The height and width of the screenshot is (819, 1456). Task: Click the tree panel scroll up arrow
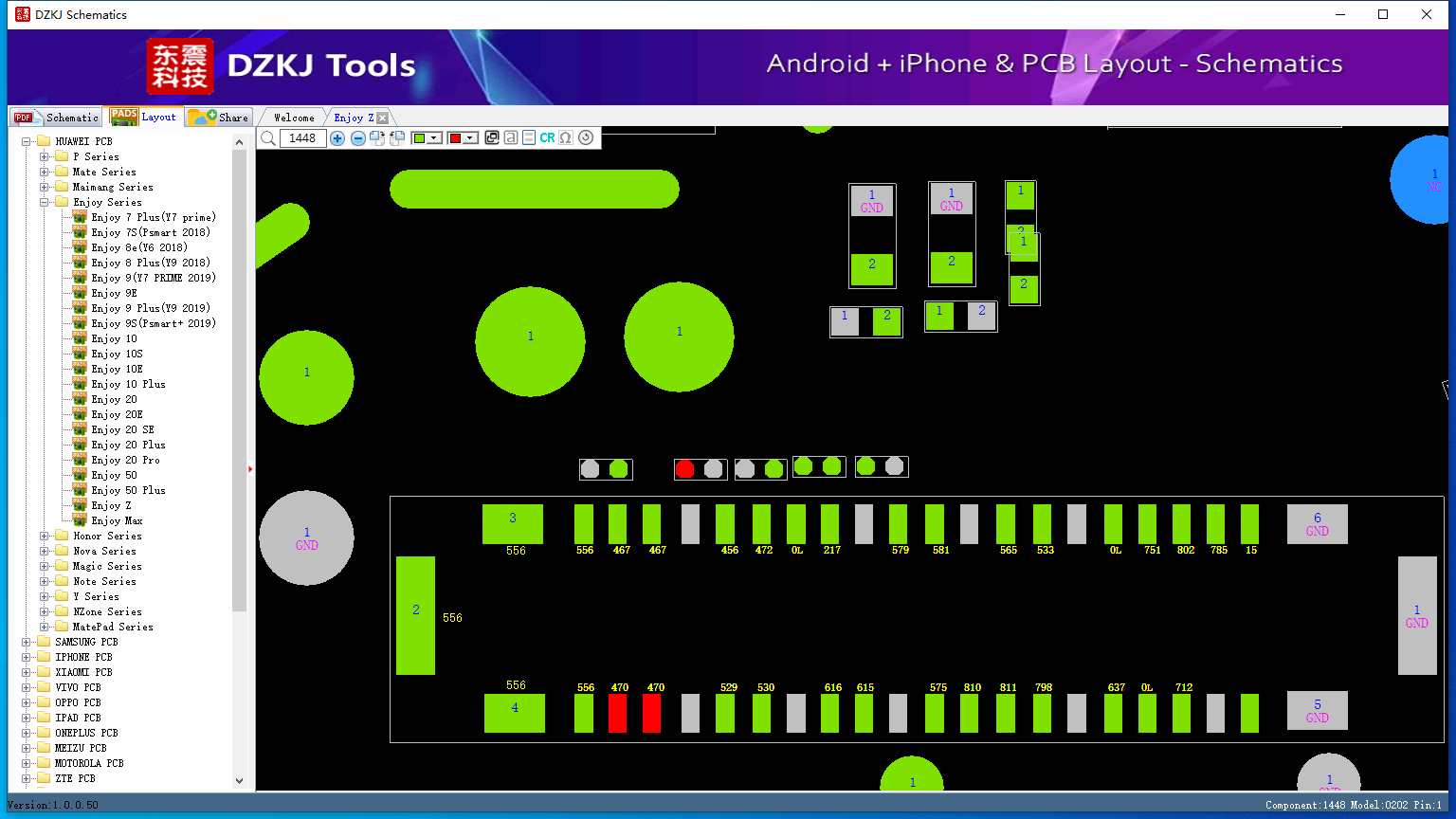click(x=239, y=142)
